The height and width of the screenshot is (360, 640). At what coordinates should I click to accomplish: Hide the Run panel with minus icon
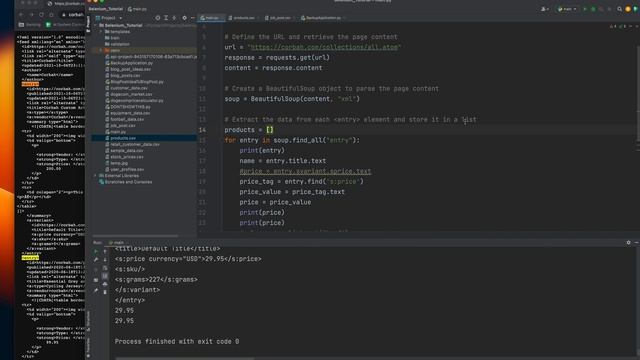click(x=636, y=242)
